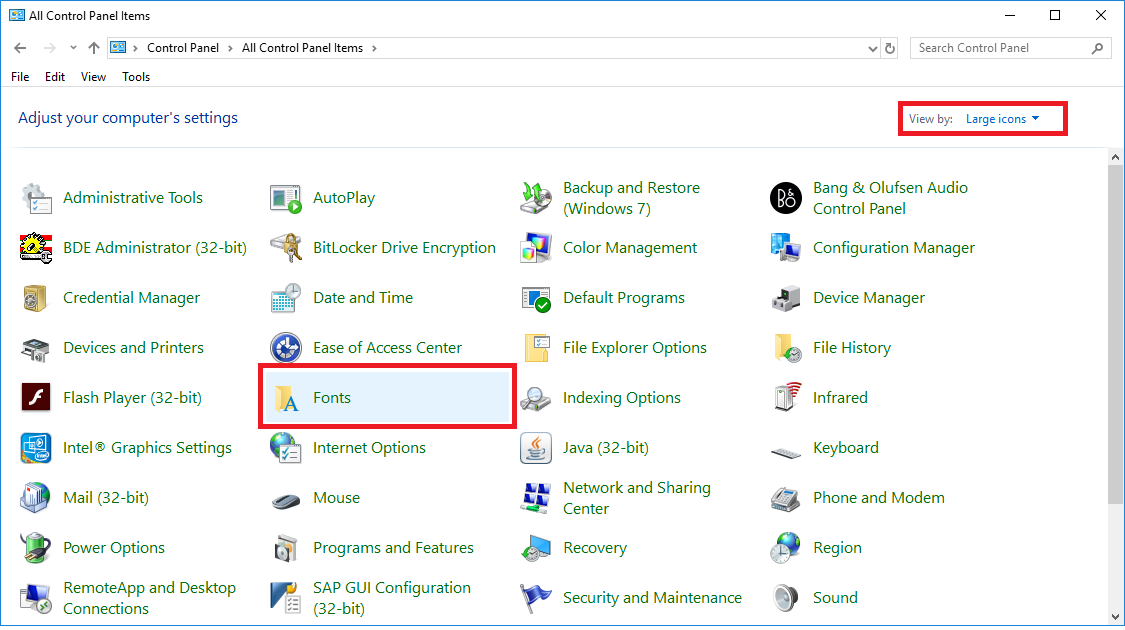Screen dimensions: 1125x630
Task: Click the Programs and Features icon
Action: [286, 547]
